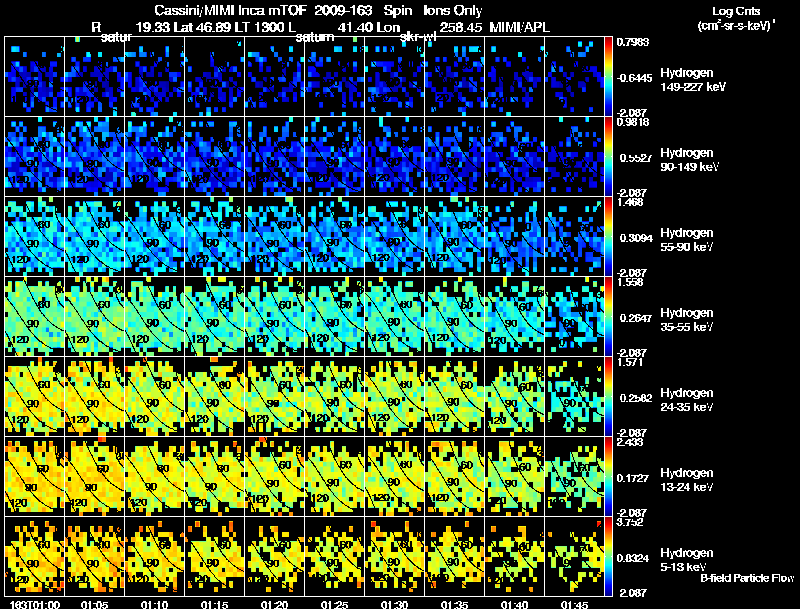Image resolution: width=800 pixels, height=609 pixels.
Task: Pick the color bar beside Hydrogen 55-90 keV
Action: [608, 237]
